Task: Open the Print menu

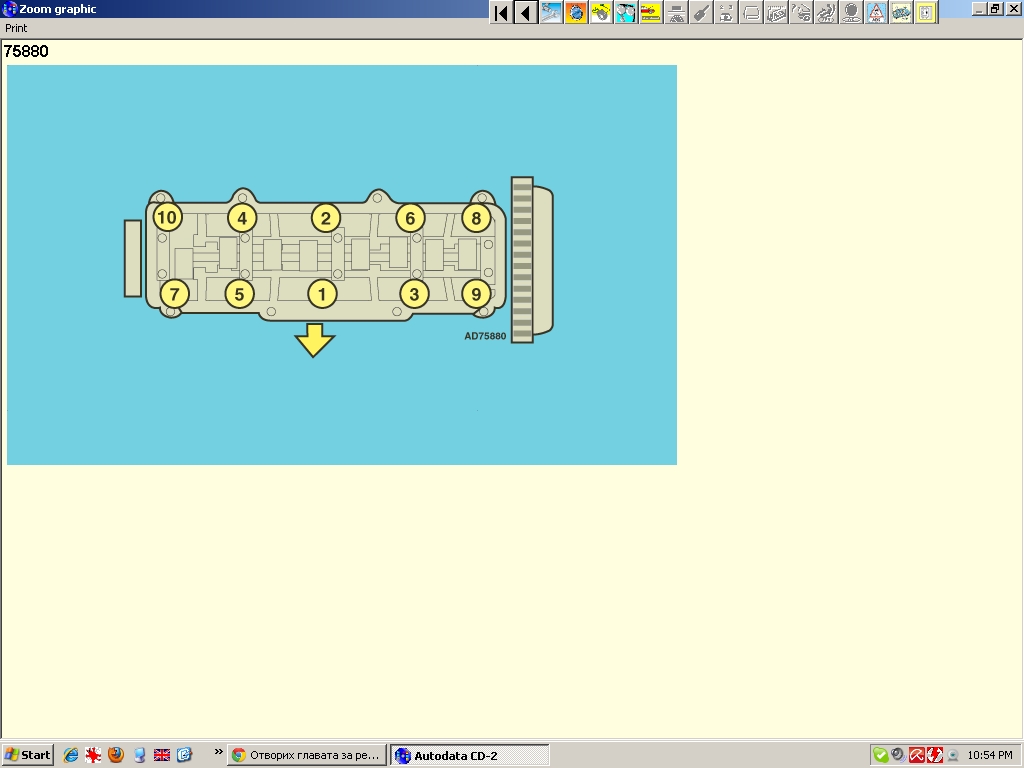Action: point(16,29)
